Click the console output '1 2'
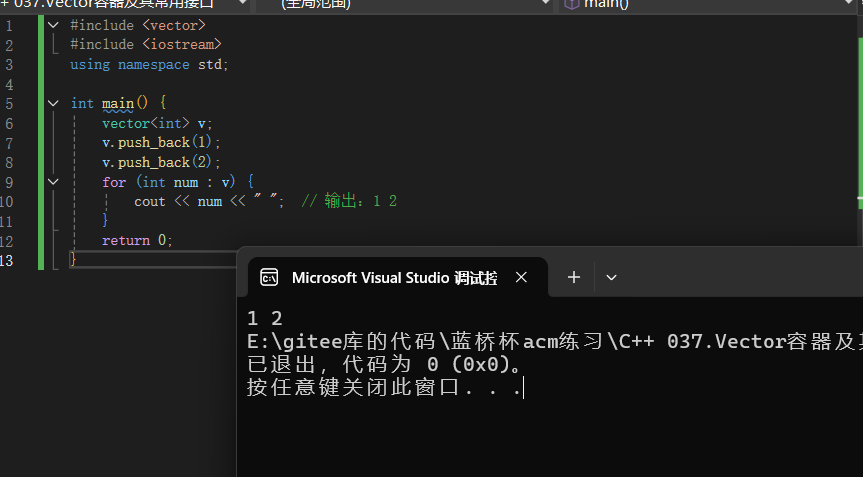 (265, 319)
